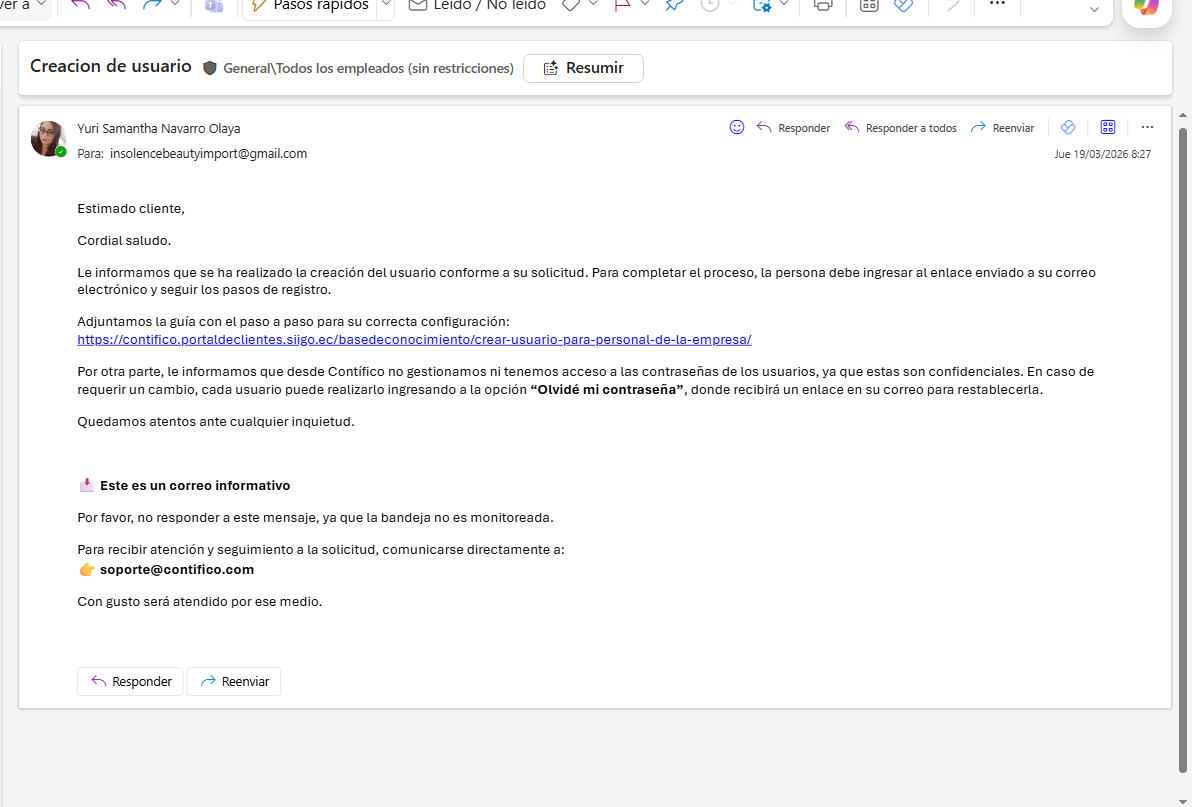Screen dimensions: 1192x807
Task: Expand the rules icon dropdown arrow
Action: (784, 5)
